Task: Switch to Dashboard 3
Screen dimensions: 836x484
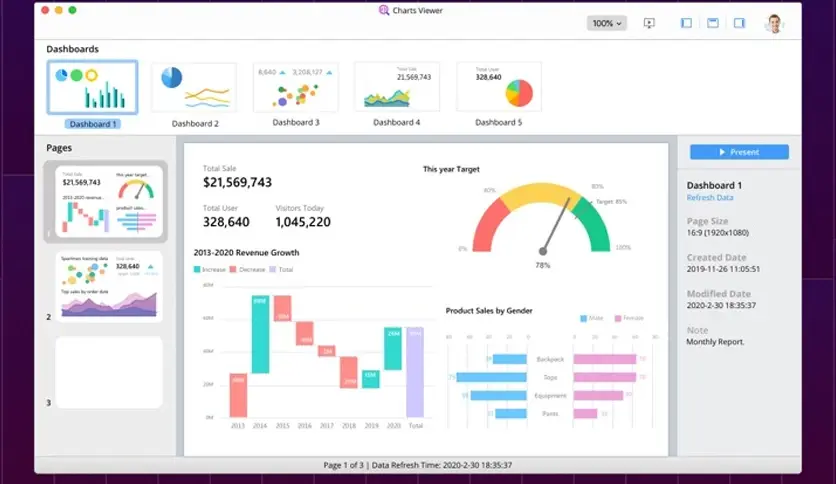Action: coord(296,87)
